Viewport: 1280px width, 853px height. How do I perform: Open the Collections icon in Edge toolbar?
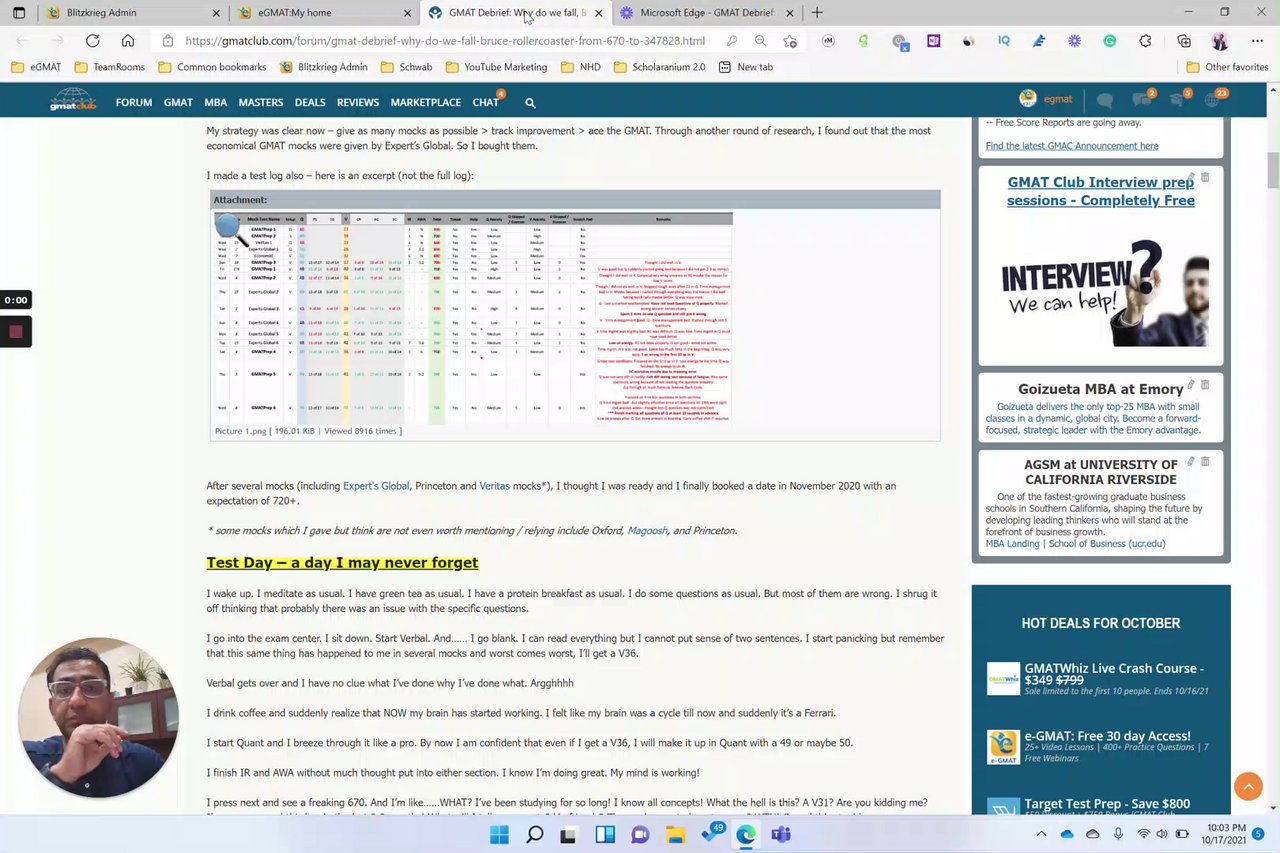[x=1184, y=41]
